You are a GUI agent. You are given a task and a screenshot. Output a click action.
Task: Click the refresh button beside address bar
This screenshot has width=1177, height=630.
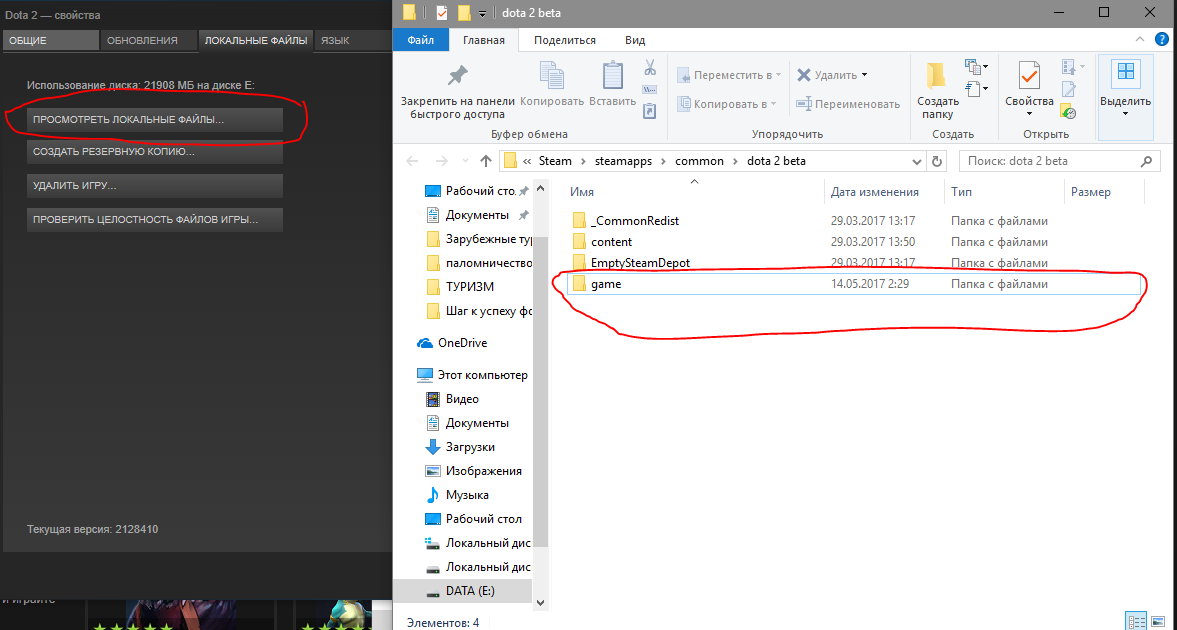click(x=937, y=161)
